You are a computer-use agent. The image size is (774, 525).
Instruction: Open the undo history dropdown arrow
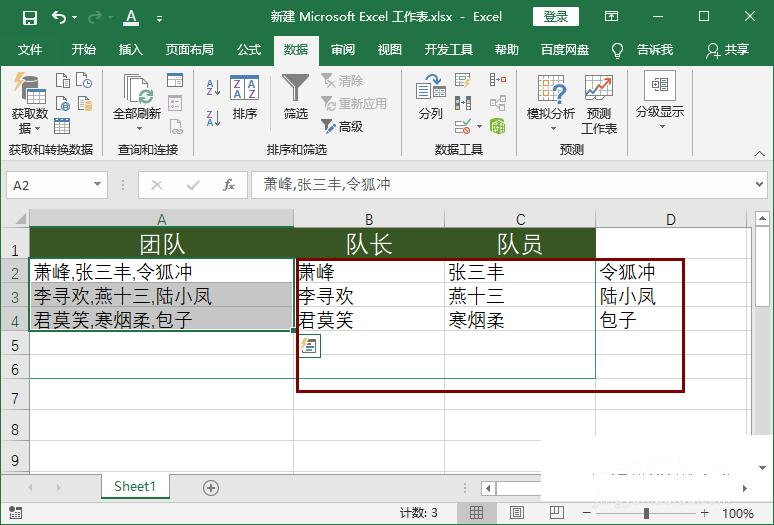click(x=75, y=18)
